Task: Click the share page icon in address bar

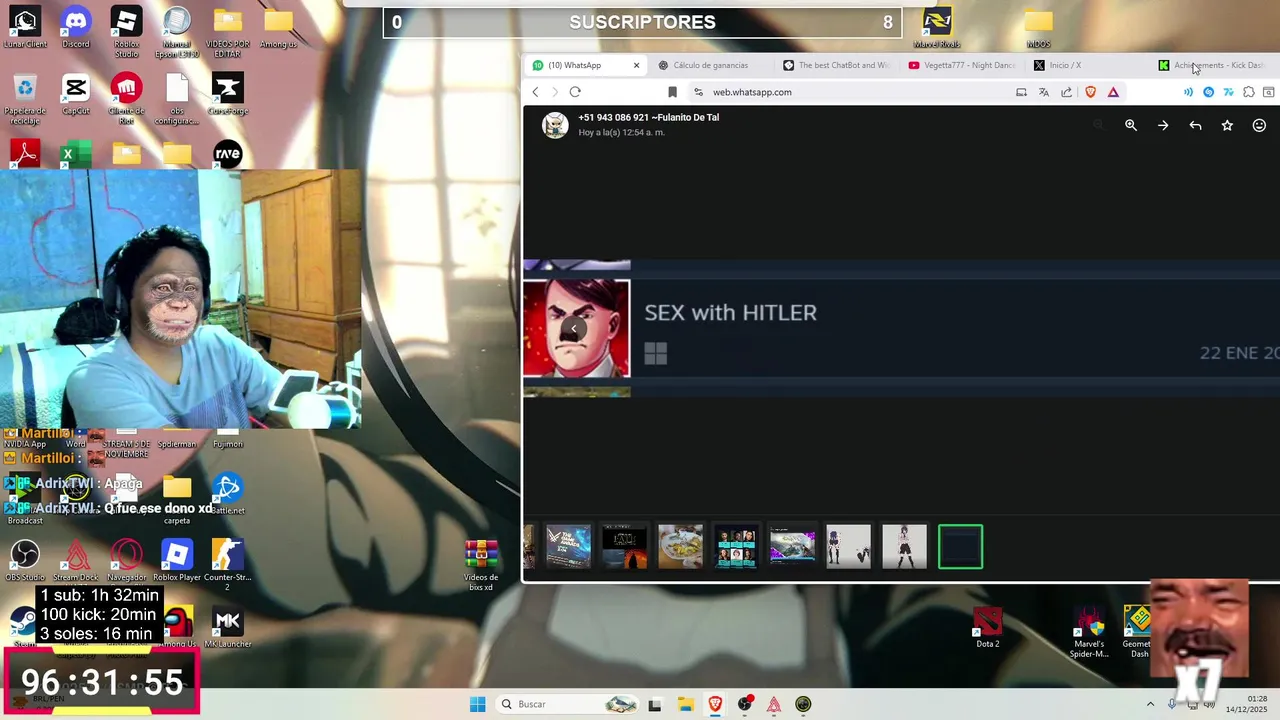Action: pos(1067,92)
